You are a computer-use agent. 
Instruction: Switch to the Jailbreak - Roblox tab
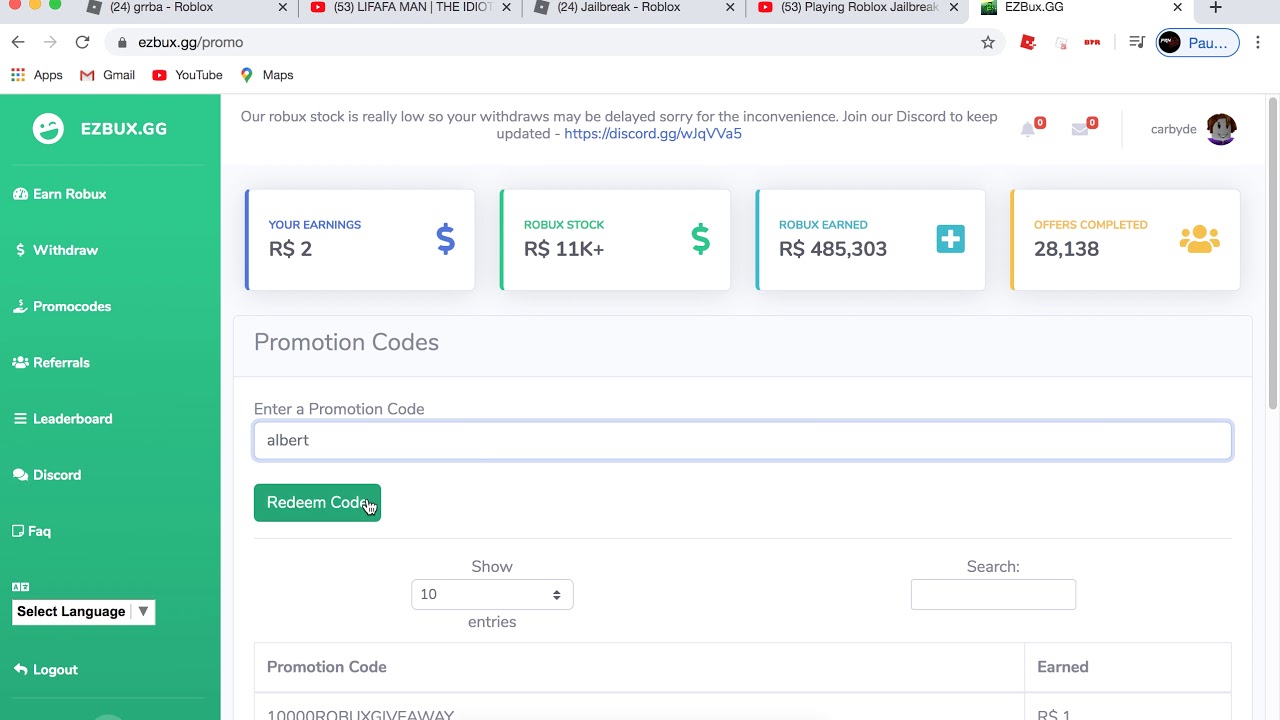click(620, 8)
